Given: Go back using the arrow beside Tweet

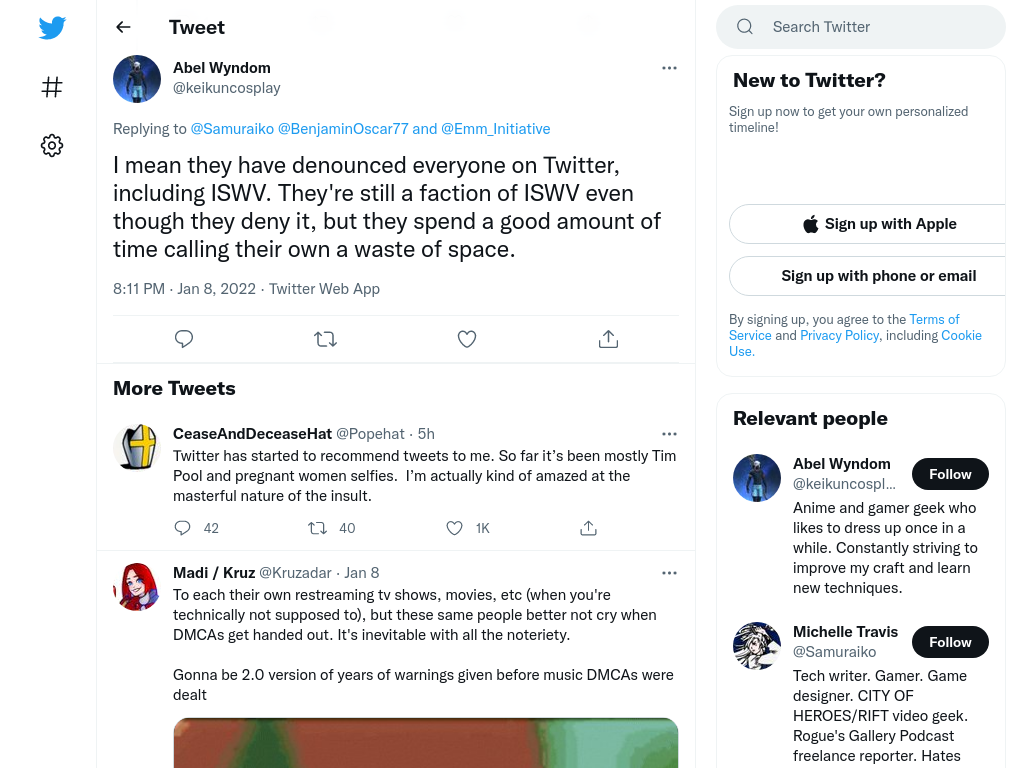Looking at the screenshot, I should tap(123, 27).
